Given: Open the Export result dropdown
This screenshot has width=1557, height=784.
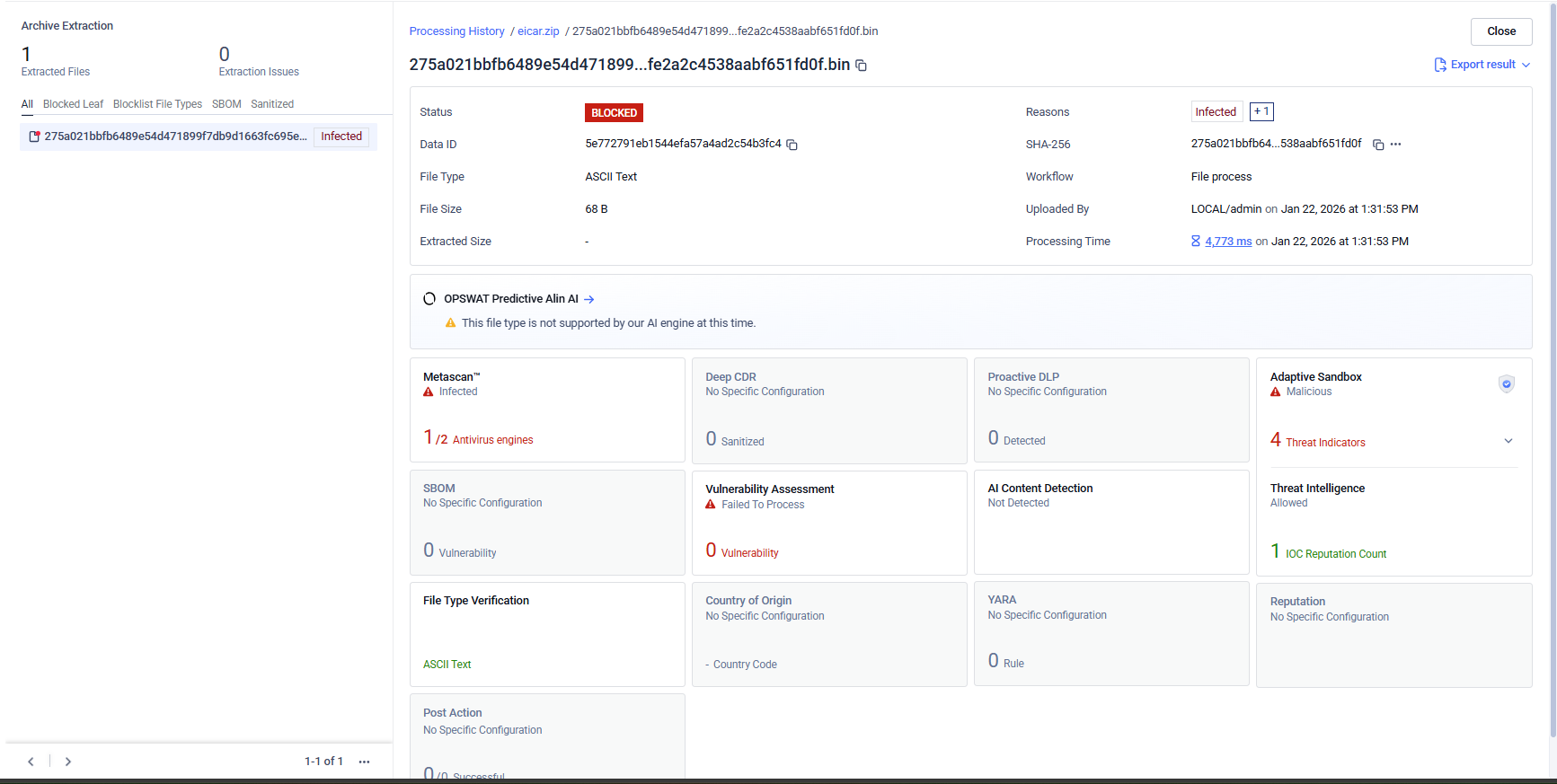Looking at the screenshot, I should (x=1482, y=65).
